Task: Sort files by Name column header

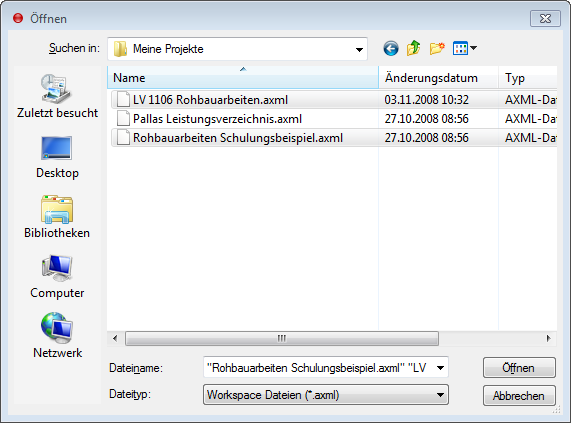Action: (243, 78)
